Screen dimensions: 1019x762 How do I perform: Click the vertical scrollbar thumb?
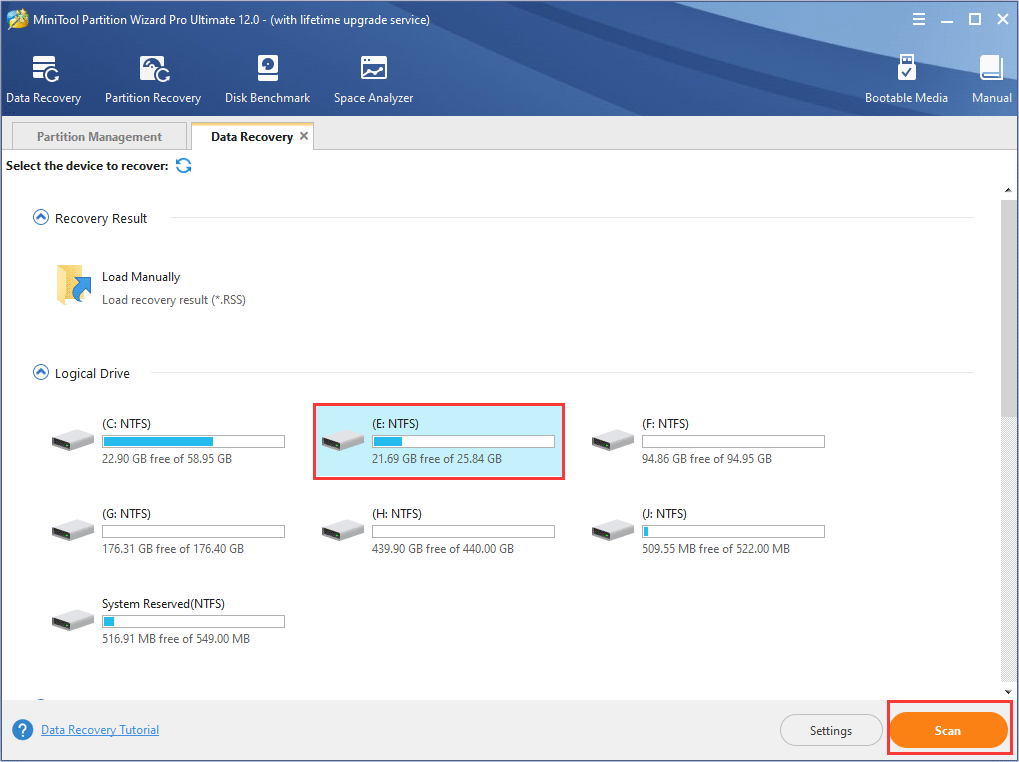coord(1009,308)
